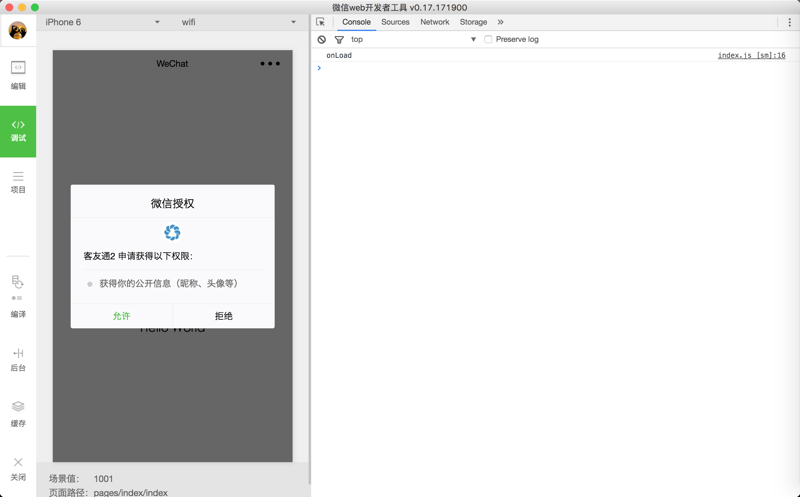Activate the inspect element picker icon
Viewport: 800px width, 497px height.
(x=320, y=22)
